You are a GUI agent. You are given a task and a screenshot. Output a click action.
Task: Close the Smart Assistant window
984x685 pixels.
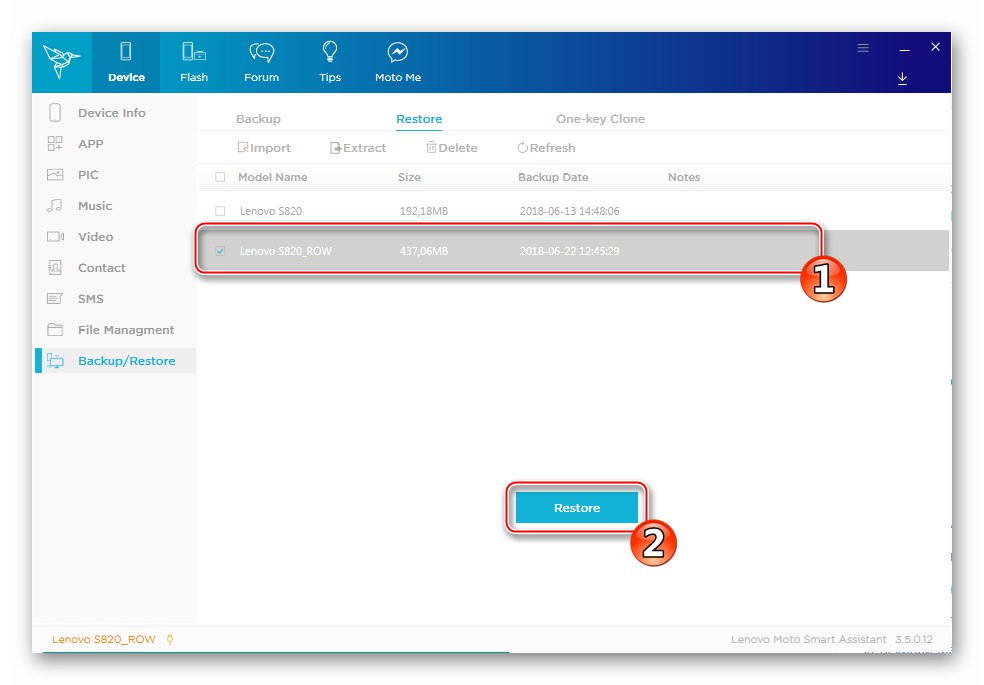click(935, 47)
